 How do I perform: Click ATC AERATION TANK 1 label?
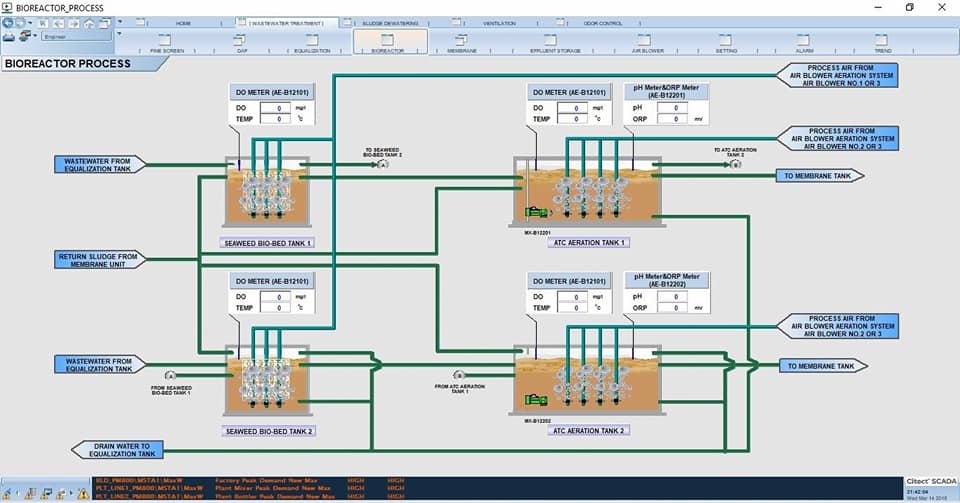pyautogui.click(x=589, y=242)
